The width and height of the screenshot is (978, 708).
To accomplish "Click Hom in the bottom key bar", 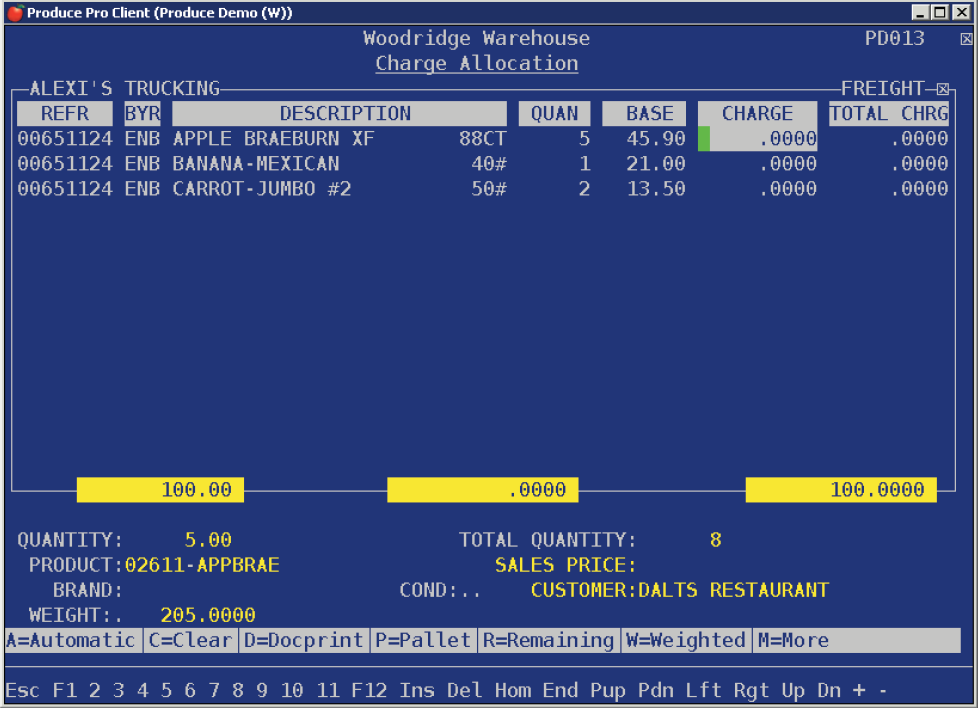I will coord(512,691).
